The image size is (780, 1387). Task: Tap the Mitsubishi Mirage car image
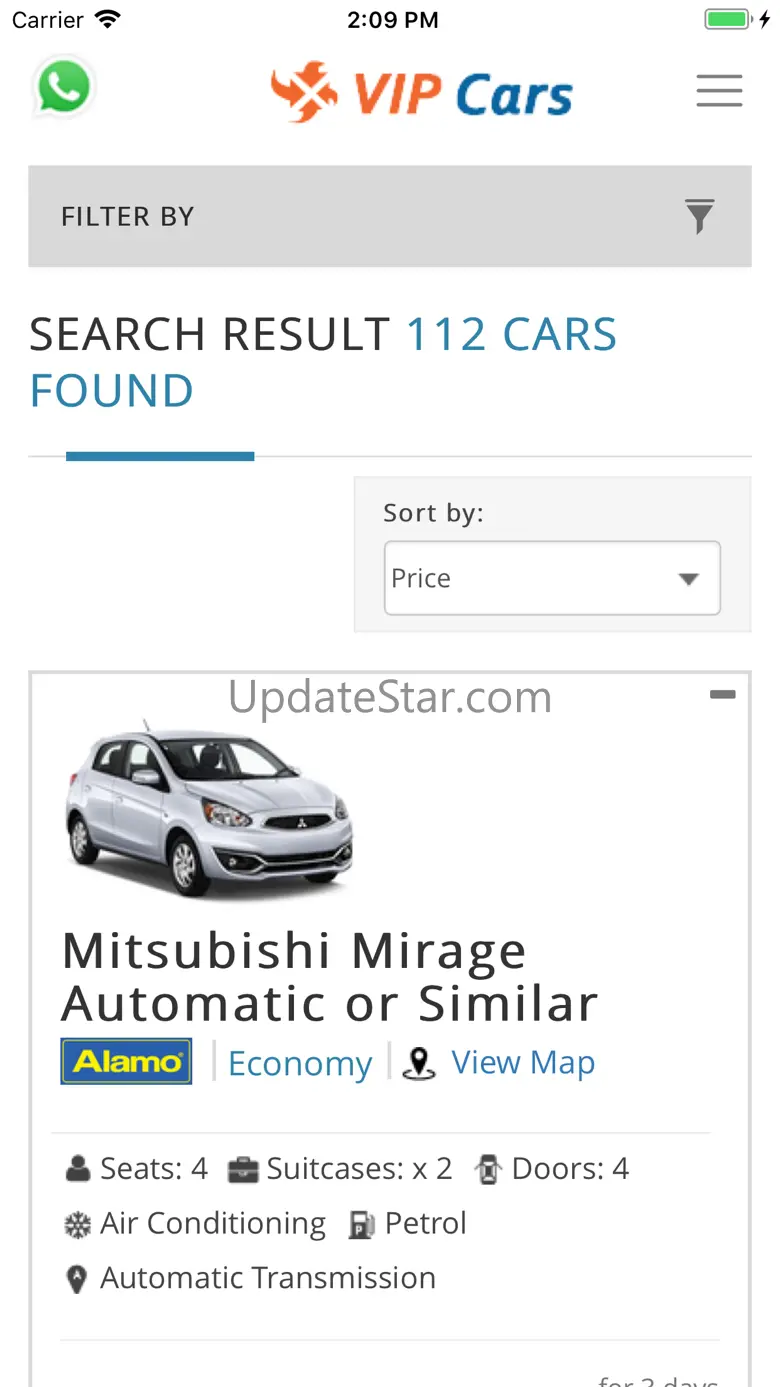point(208,808)
